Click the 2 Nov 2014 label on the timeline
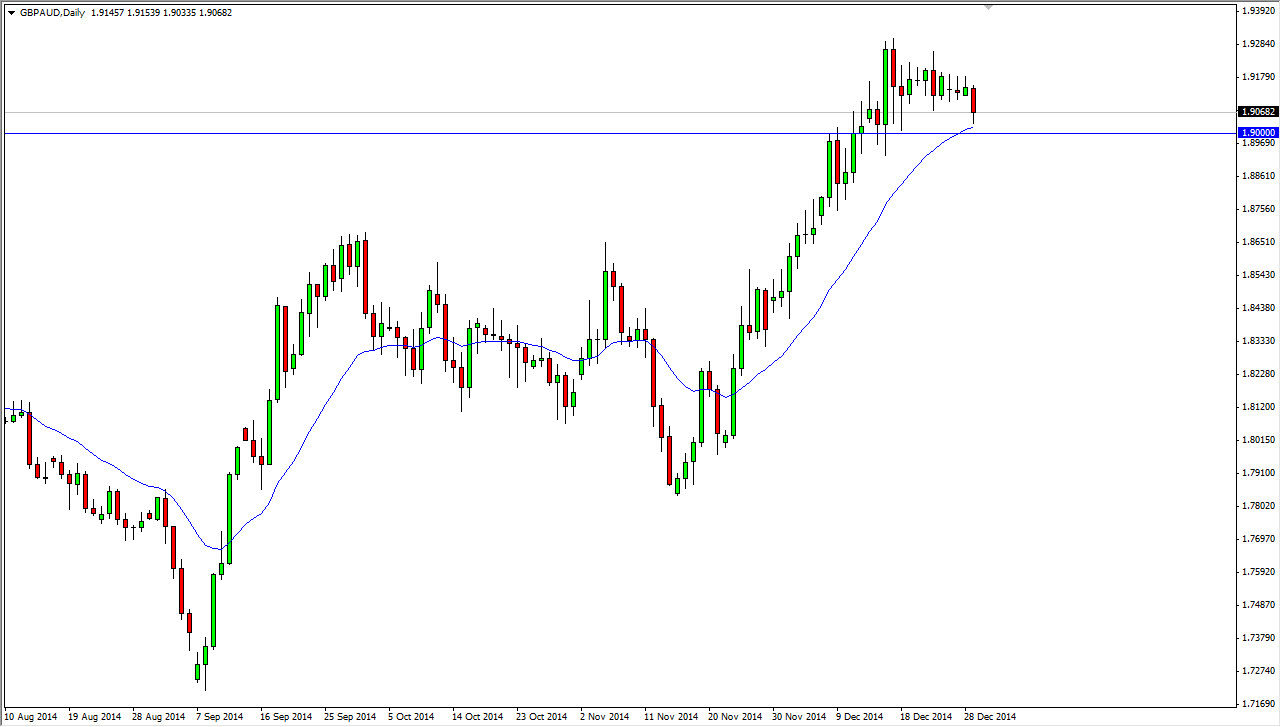The image size is (1281, 727). click(605, 717)
